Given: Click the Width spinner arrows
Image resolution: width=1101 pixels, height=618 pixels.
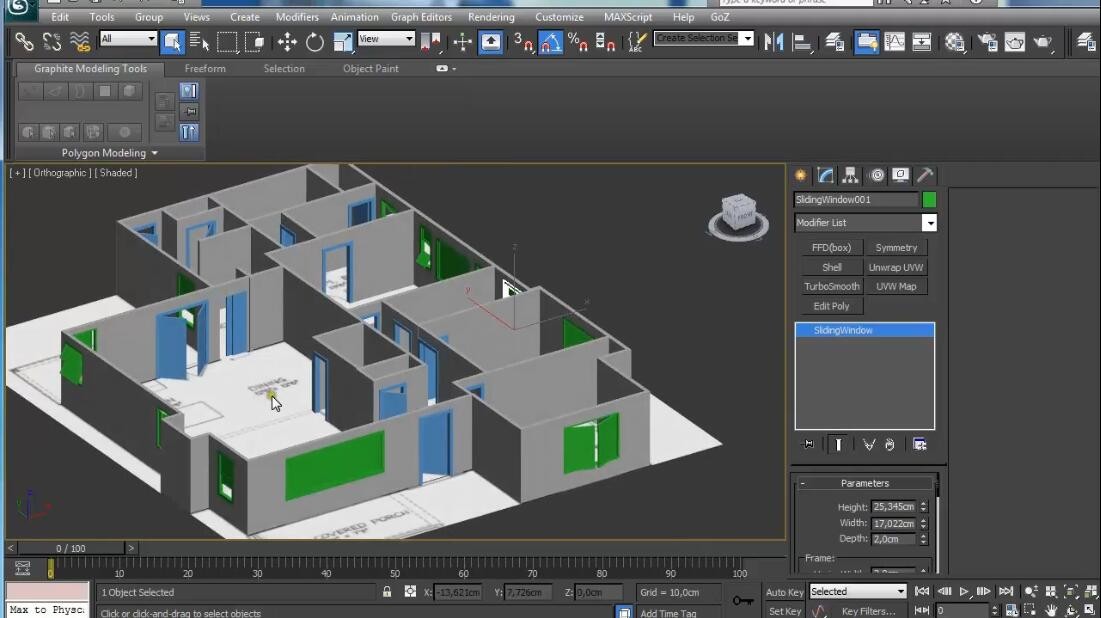Looking at the screenshot, I should coord(923,523).
